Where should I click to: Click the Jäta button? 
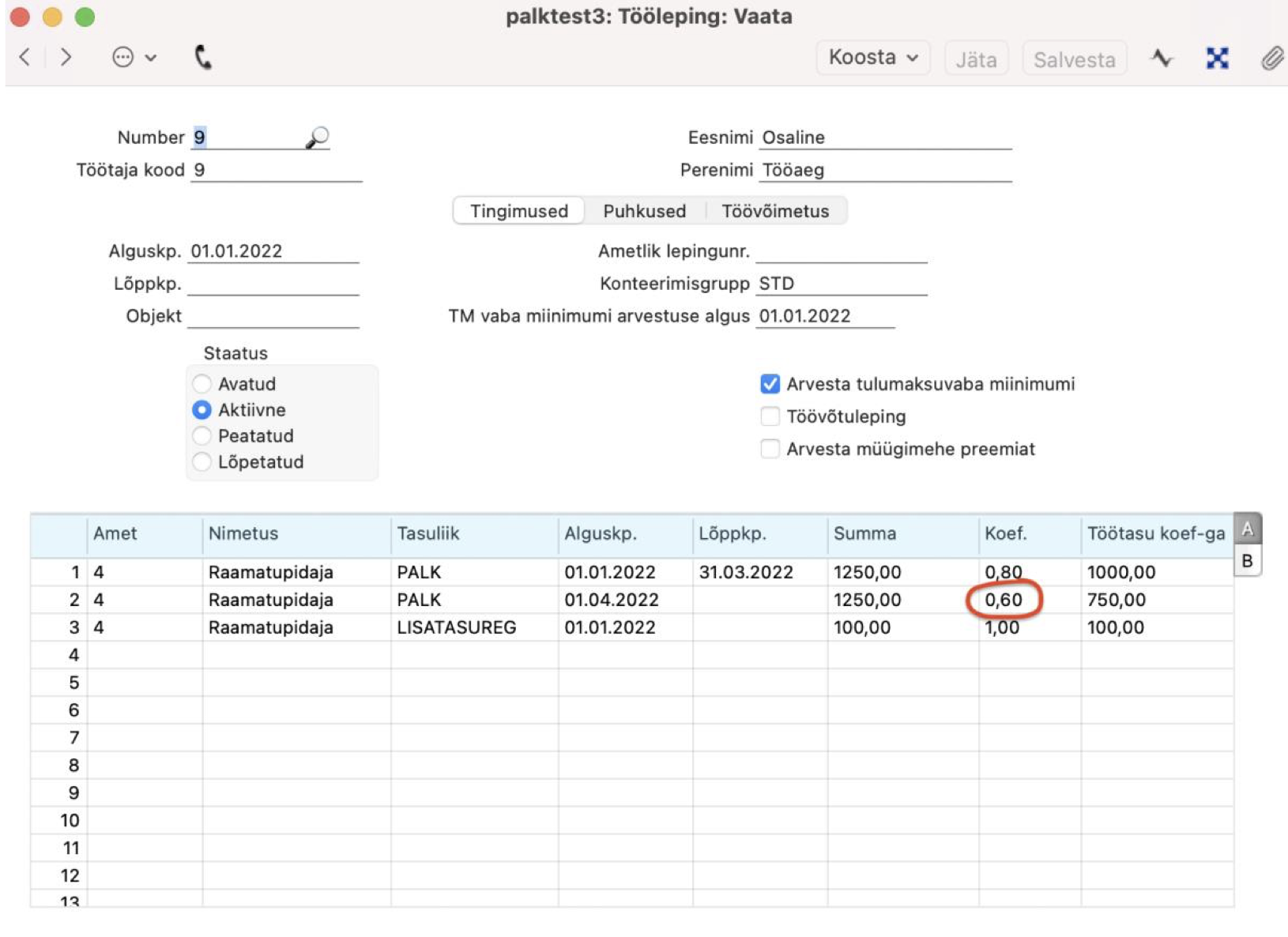point(976,59)
